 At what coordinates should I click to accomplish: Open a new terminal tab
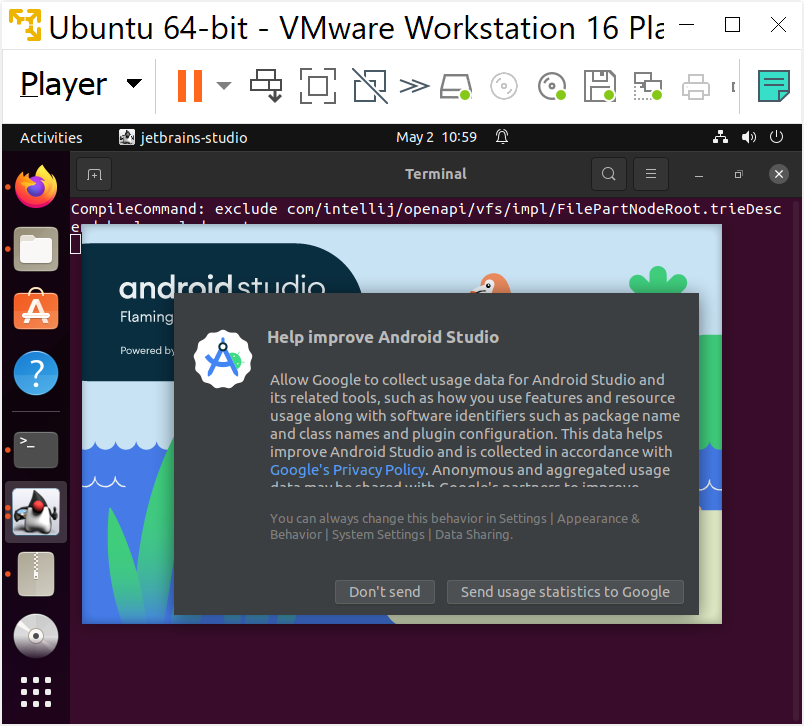pyautogui.click(x=94, y=174)
